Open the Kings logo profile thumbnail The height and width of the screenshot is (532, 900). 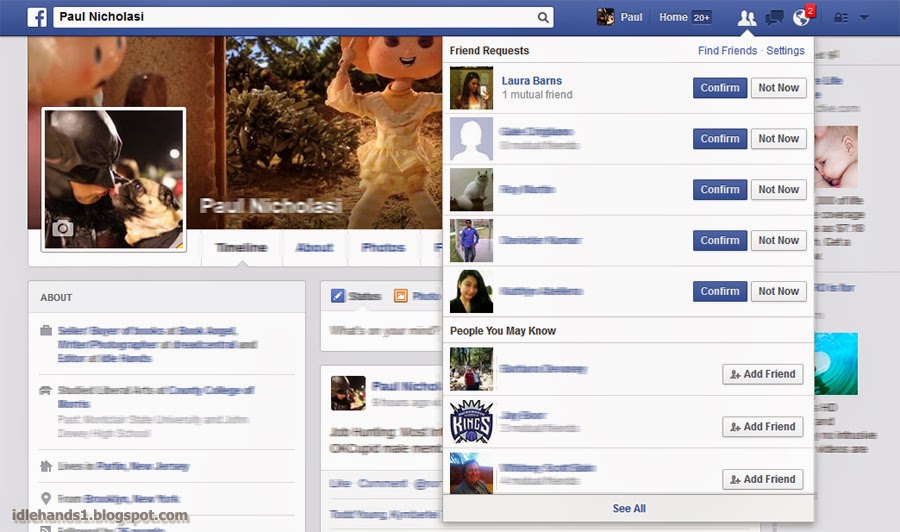[x=471, y=422]
